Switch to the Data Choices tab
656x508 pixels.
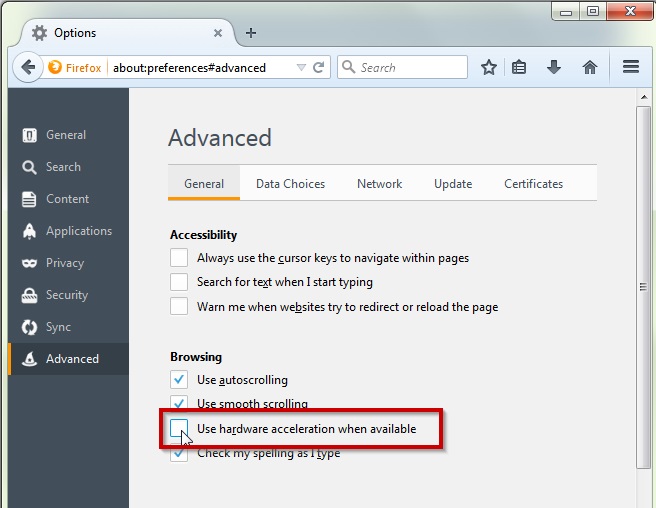click(x=290, y=184)
